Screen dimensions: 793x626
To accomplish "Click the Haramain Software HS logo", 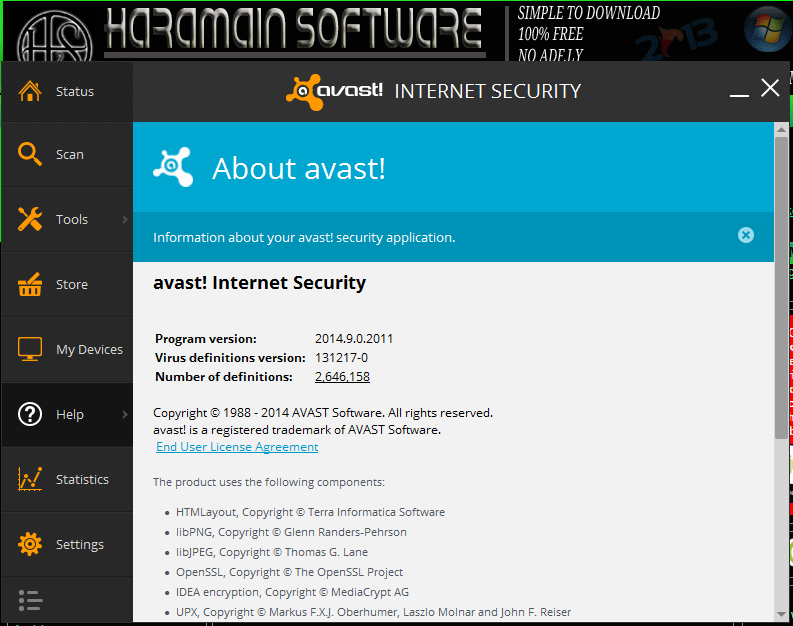I will point(54,38).
